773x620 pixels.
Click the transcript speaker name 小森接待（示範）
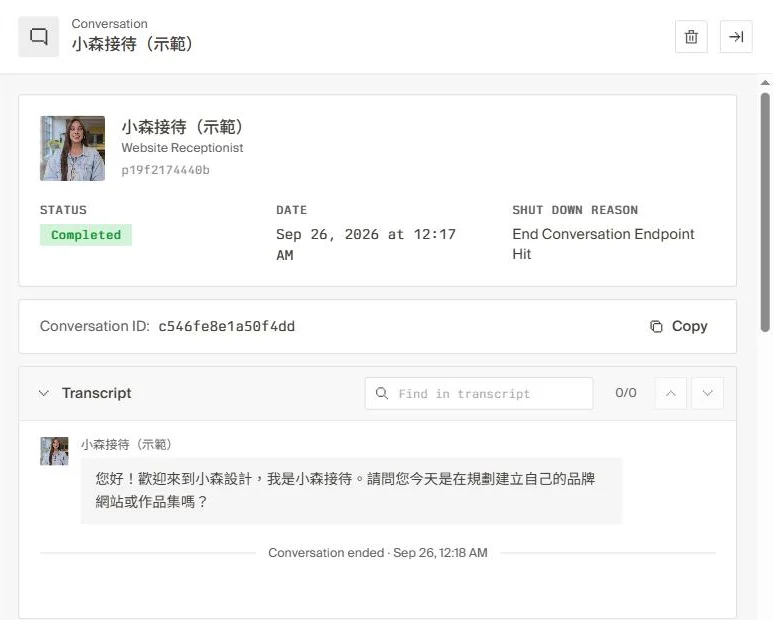coord(126,445)
